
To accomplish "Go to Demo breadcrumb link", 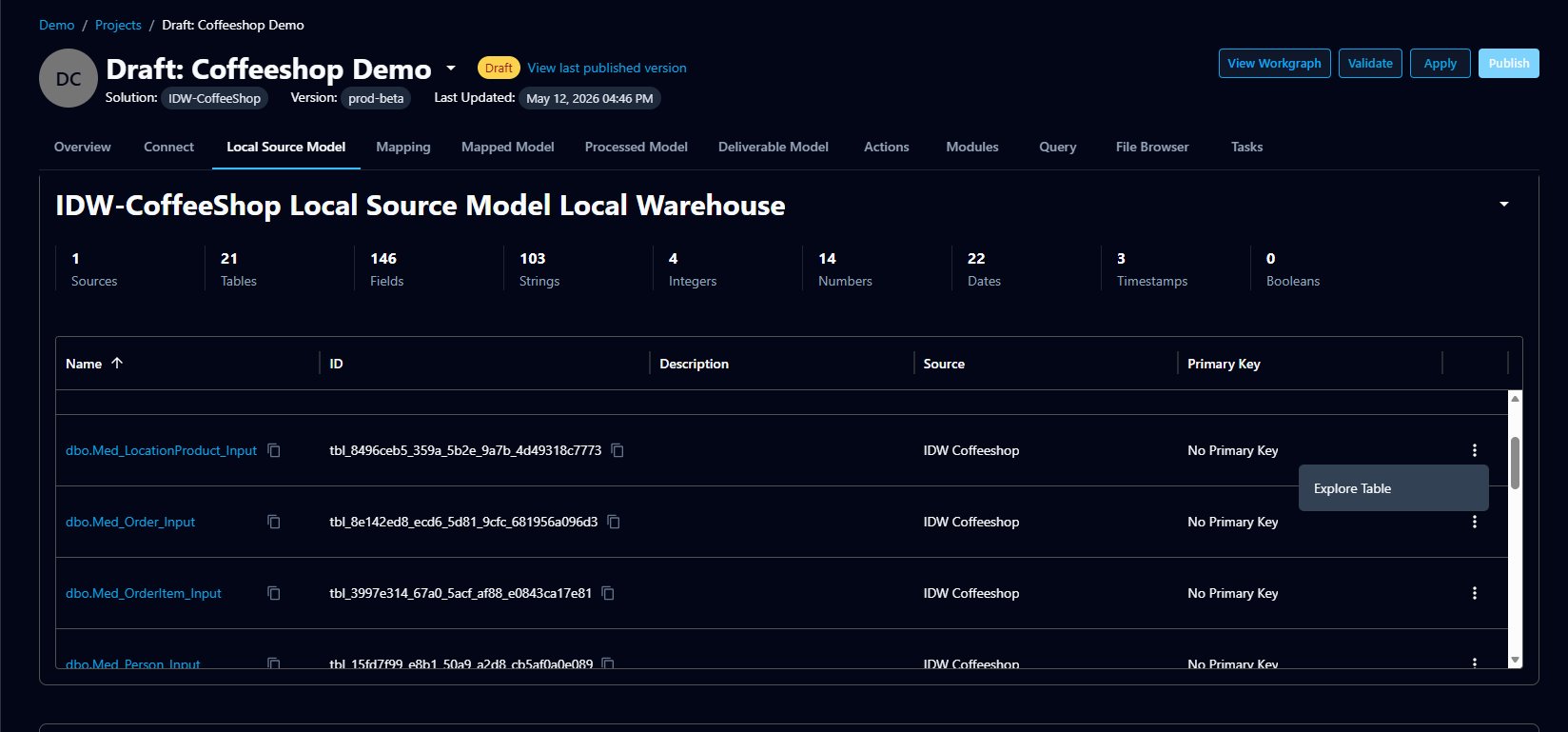I will (x=56, y=25).
